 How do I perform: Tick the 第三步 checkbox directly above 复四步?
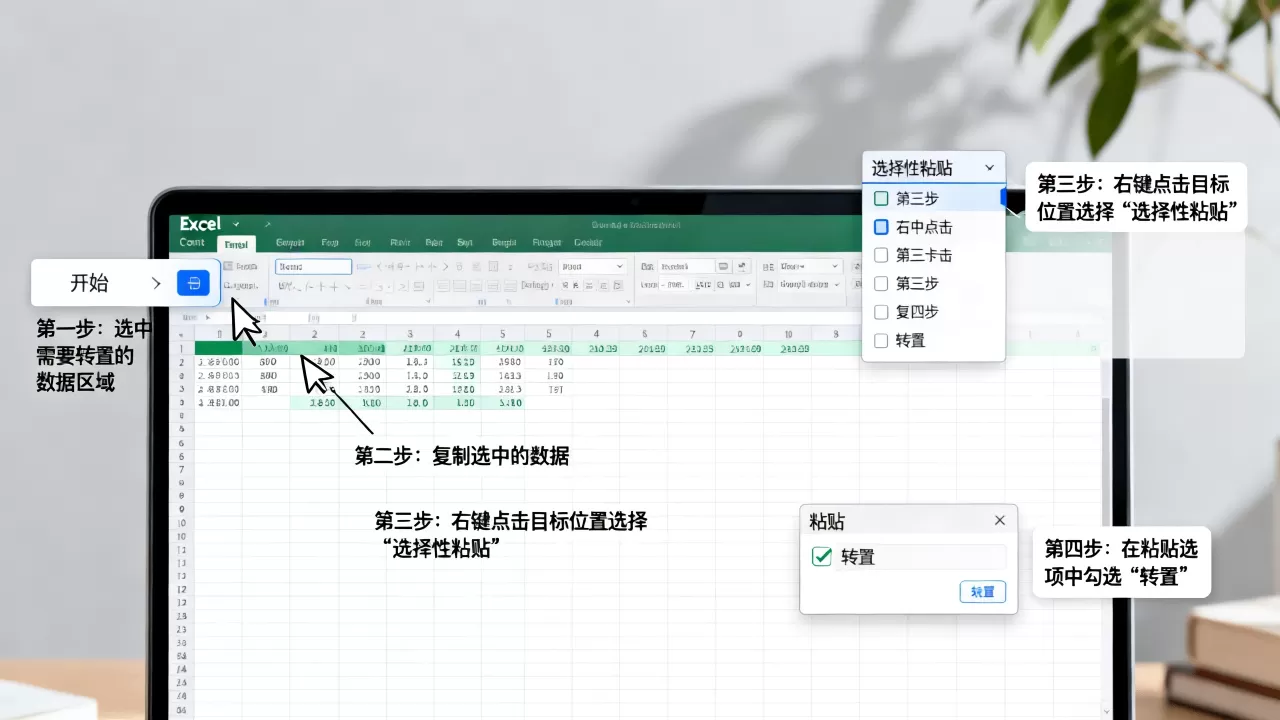pos(881,283)
